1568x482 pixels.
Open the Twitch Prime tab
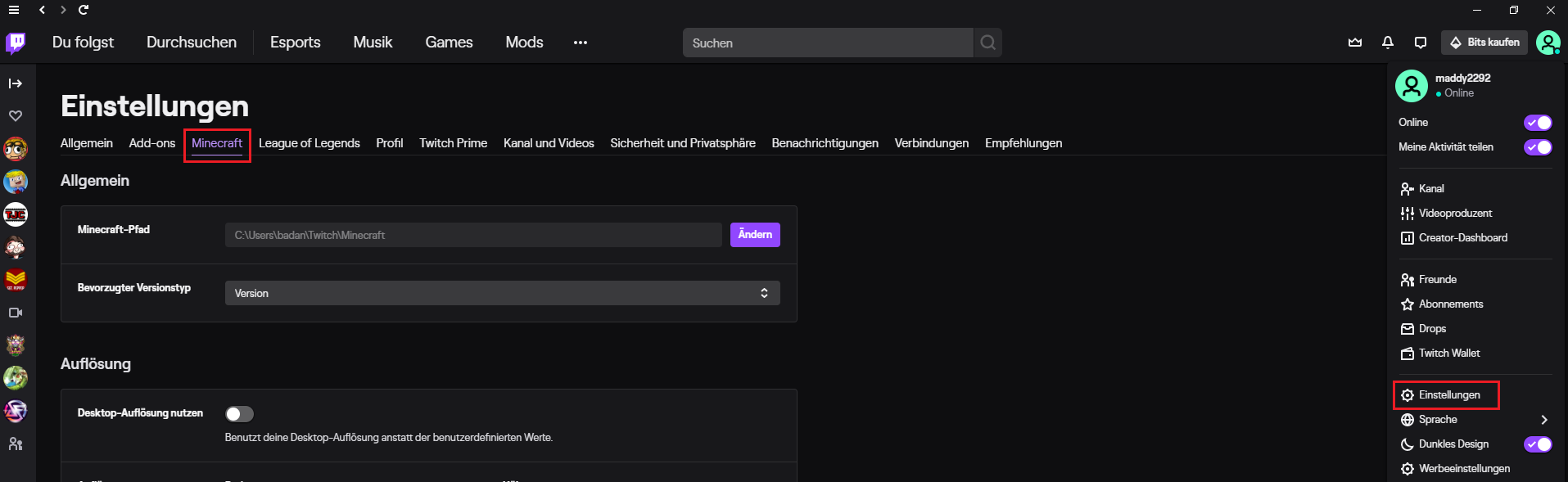(454, 143)
